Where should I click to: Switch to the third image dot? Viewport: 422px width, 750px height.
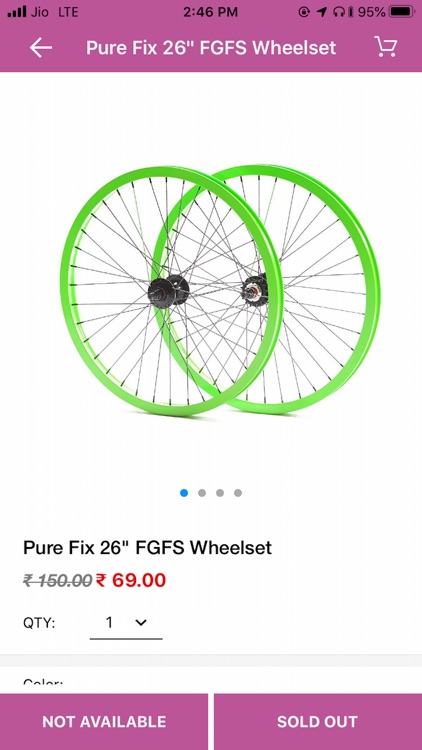pos(220,493)
